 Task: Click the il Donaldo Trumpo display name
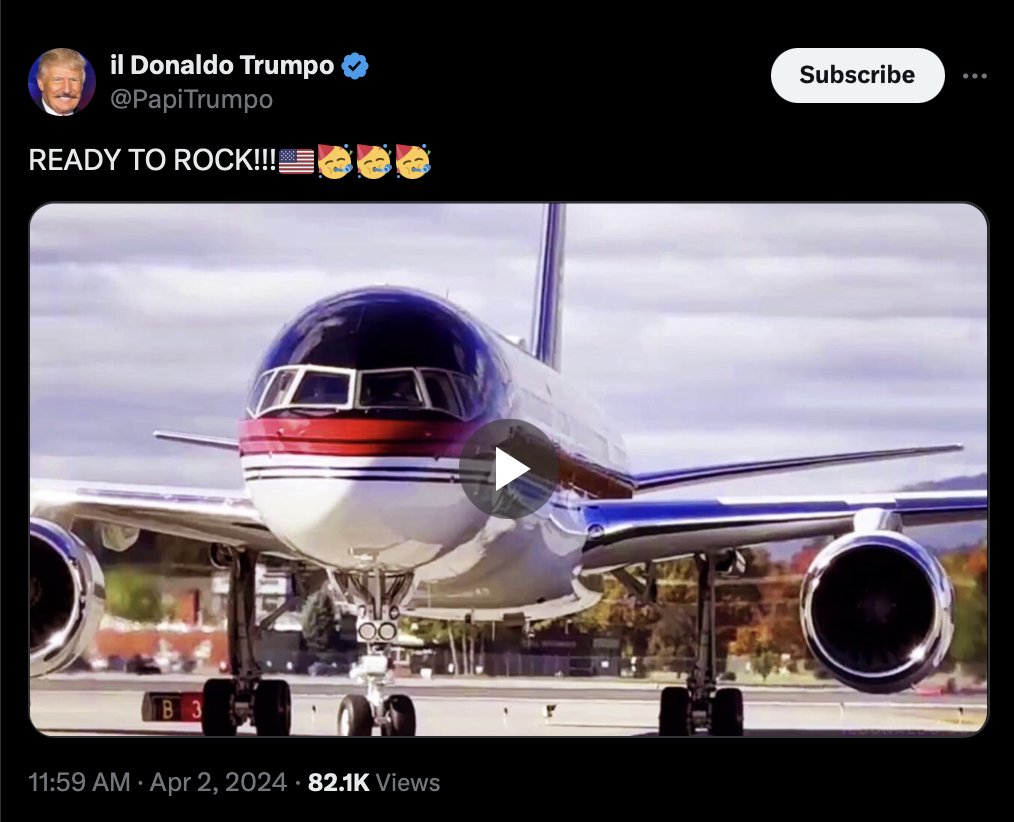tap(222, 66)
